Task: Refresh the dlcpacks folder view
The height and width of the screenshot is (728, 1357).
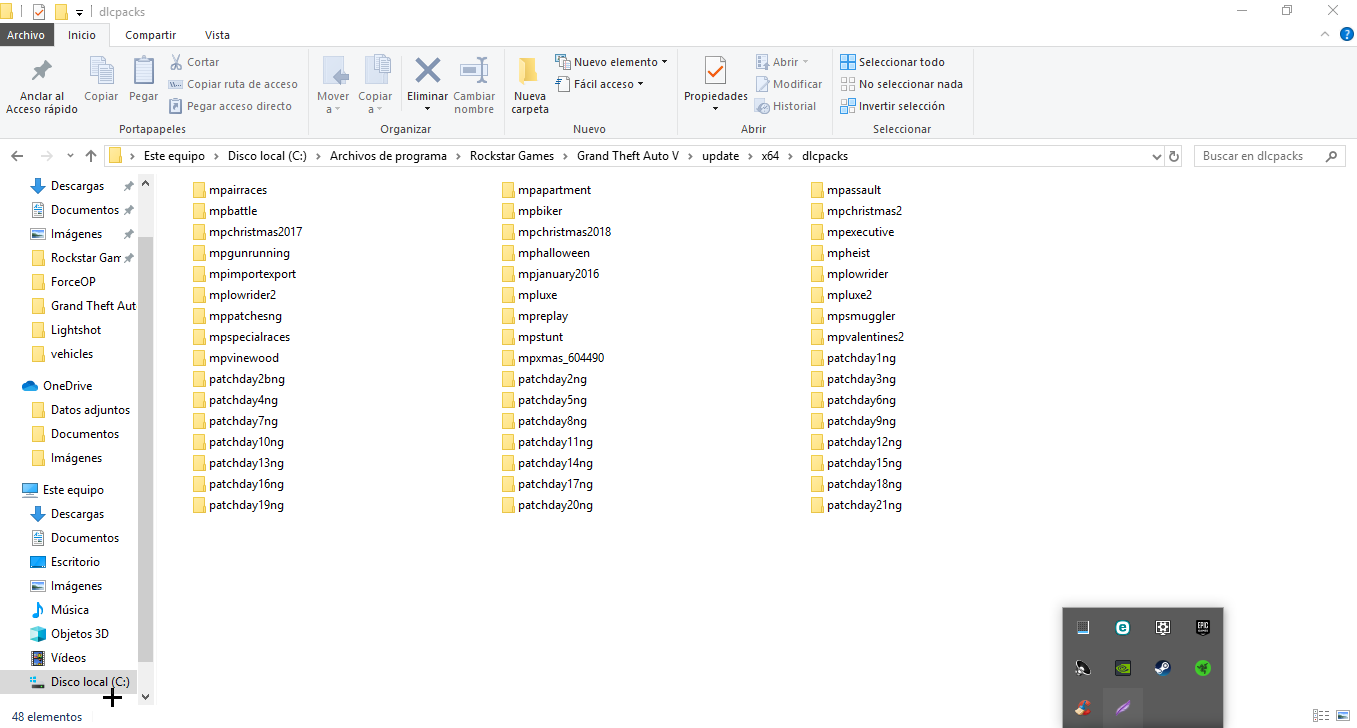Action: [x=1174, y=156]
